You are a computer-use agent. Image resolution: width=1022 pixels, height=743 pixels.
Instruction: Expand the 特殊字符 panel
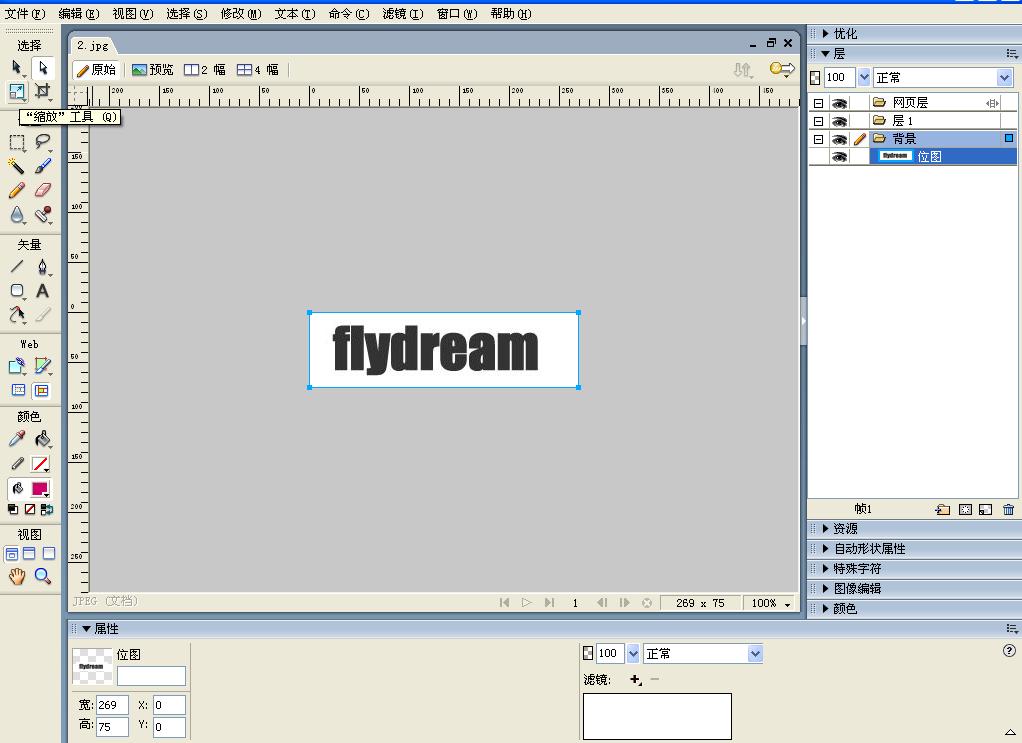(x=826, y=568)
